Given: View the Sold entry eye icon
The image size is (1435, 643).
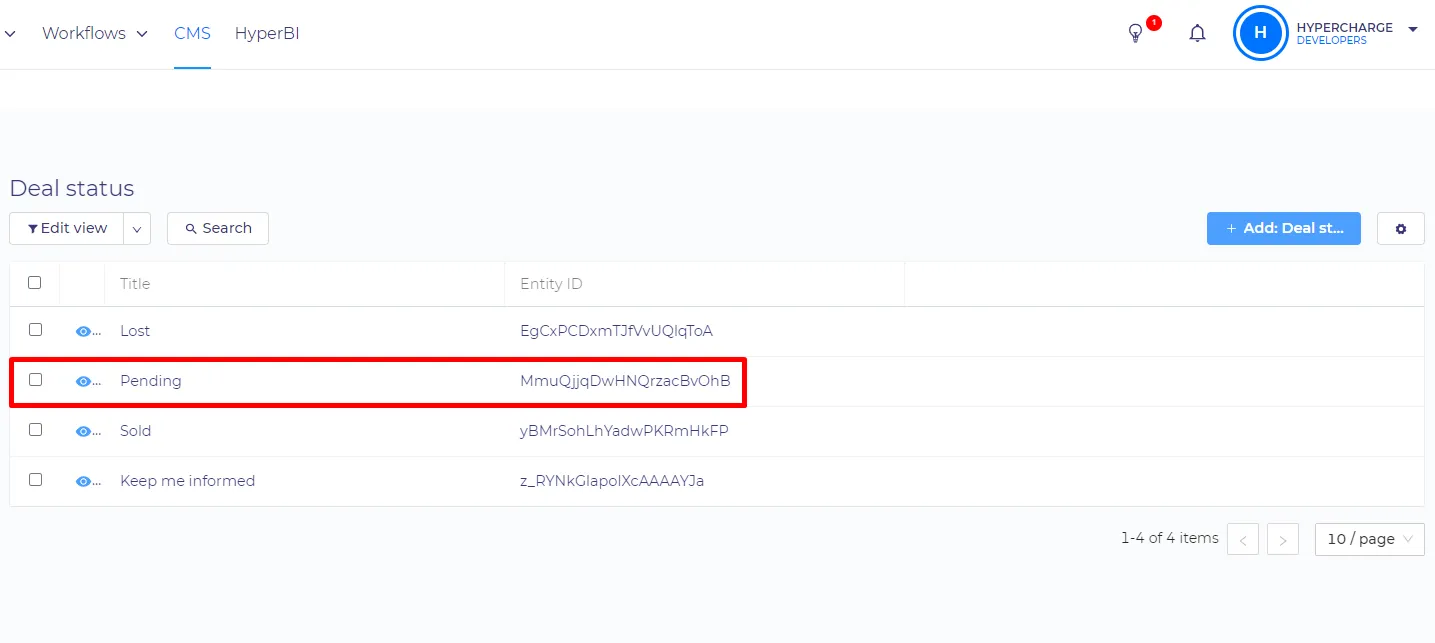Looking at the screenshot, I should [84, 431].
